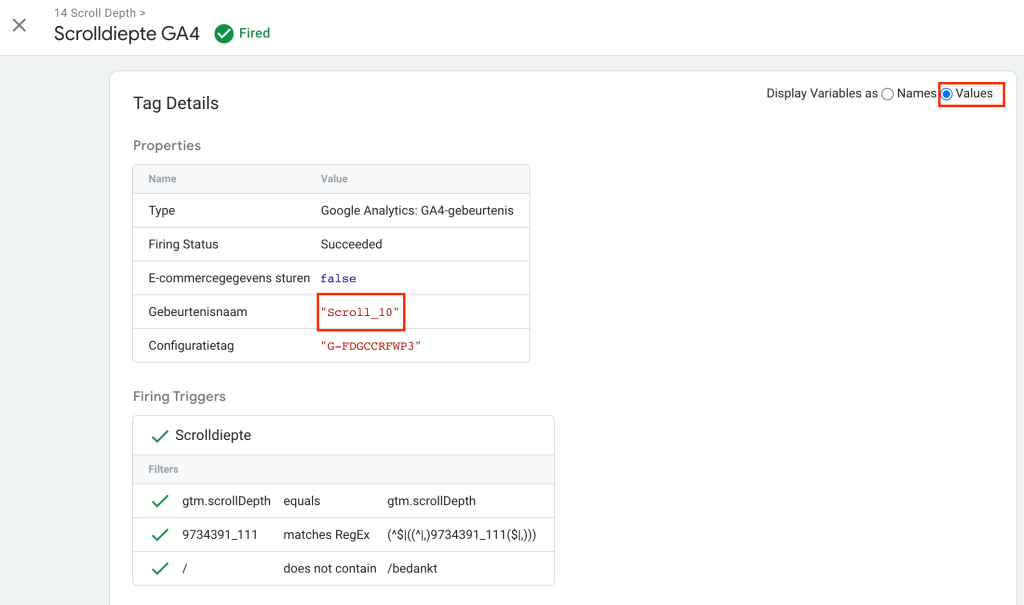Click checkmark beside gtm.scrollDepth filter
The width and height of the screenshot is (1024, 605).
pos(159,501)
